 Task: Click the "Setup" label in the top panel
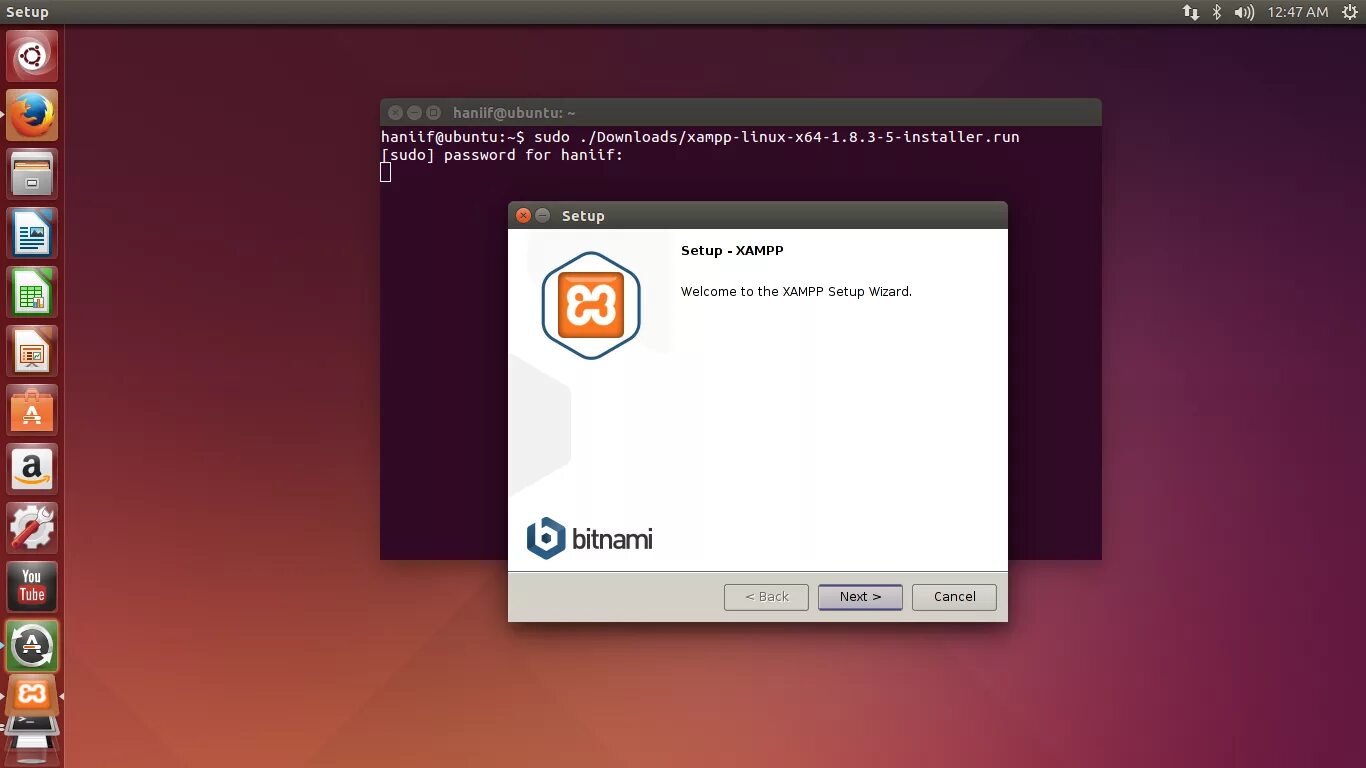(27, 12)
